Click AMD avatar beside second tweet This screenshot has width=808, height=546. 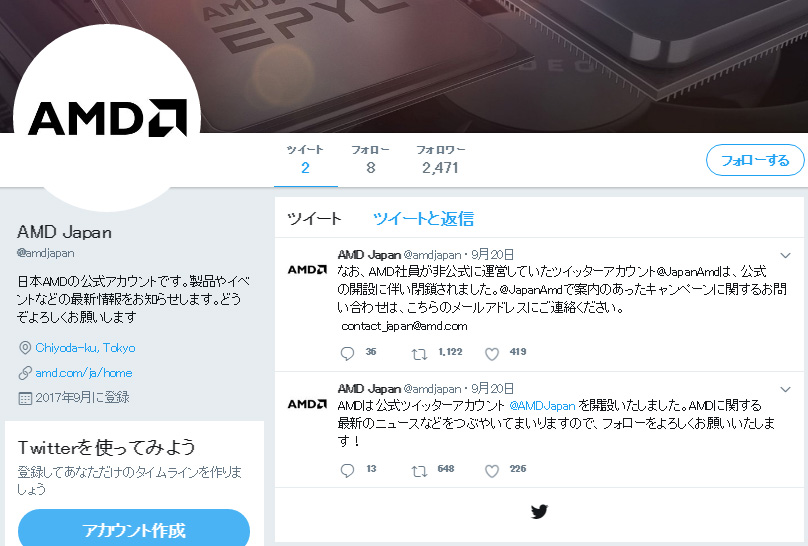[x=307, y=404]
